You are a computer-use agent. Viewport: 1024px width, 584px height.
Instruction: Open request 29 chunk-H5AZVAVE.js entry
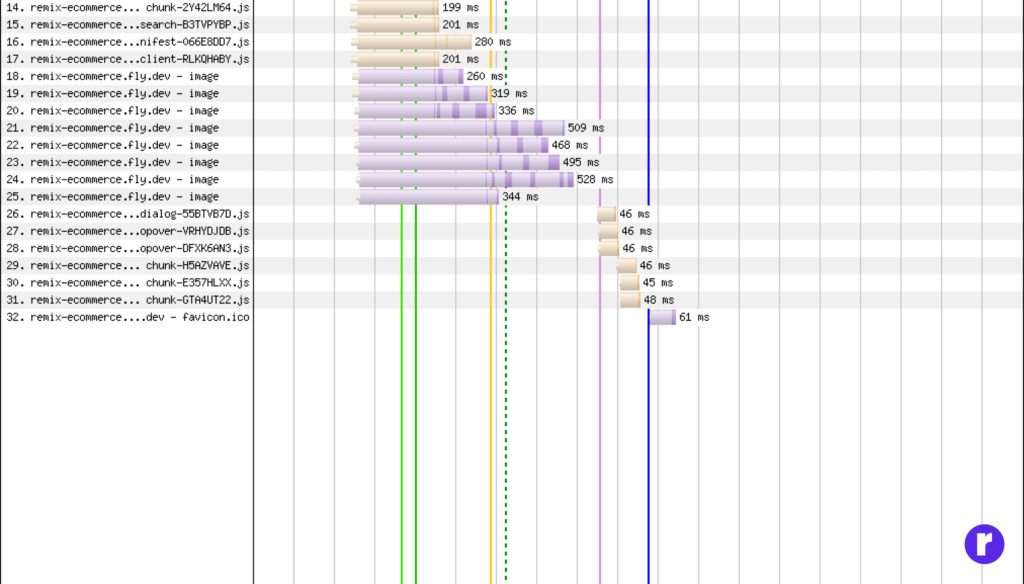127,266
